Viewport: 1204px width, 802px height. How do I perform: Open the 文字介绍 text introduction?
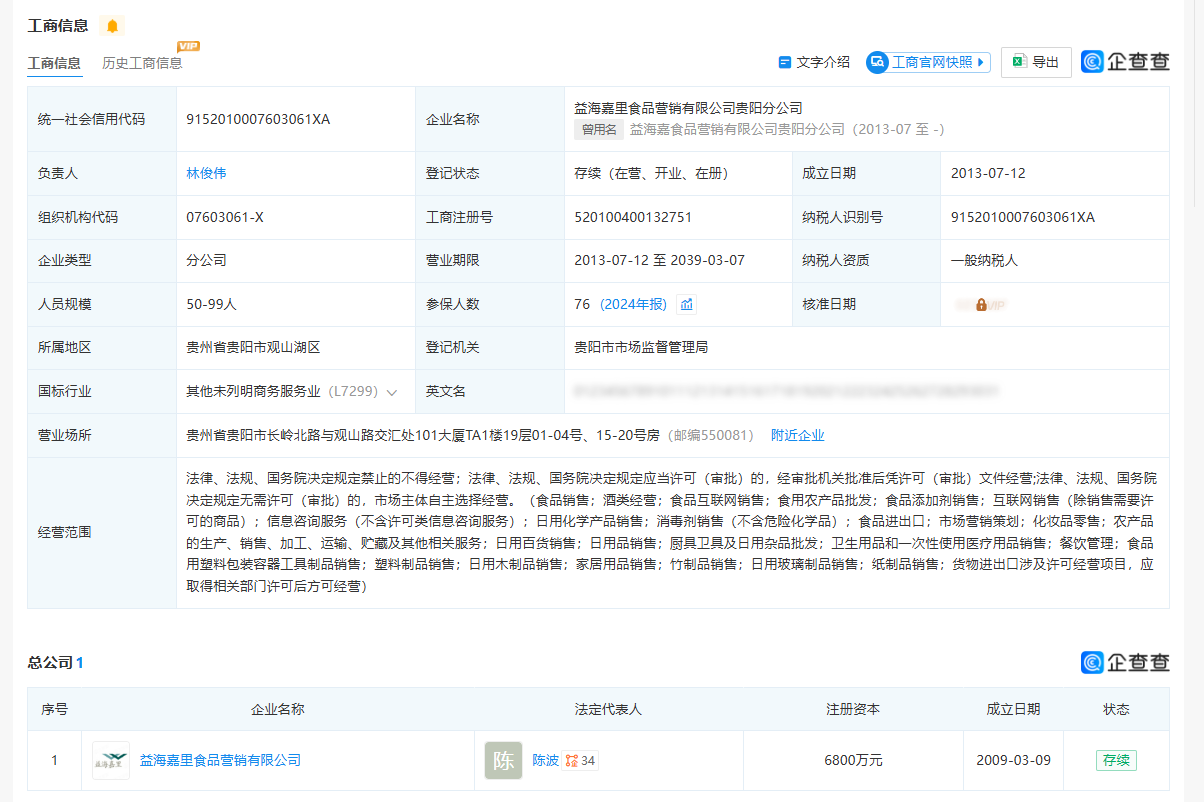(x=814, y=62)
